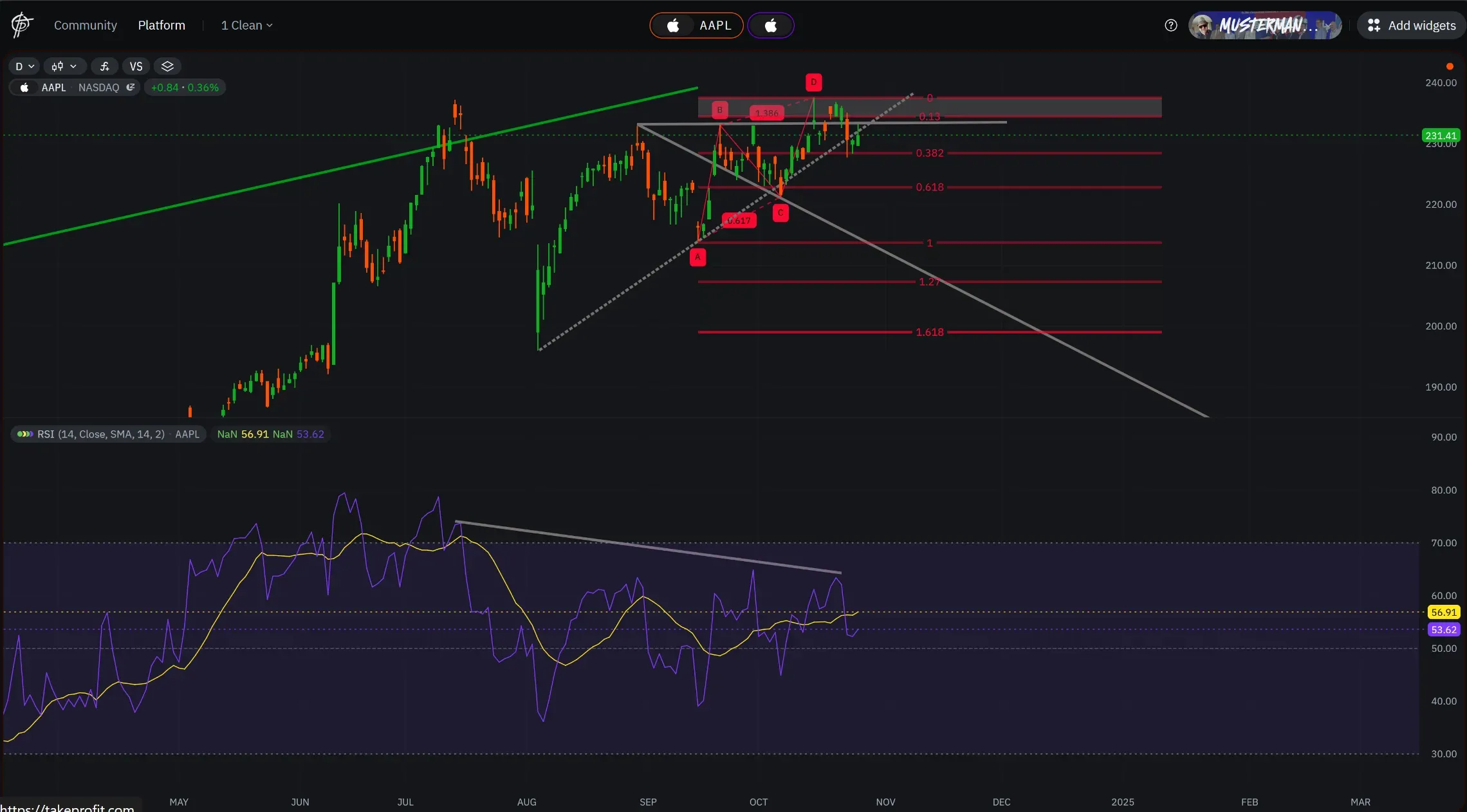Click the user profile avatar icon
The width and height of the screenshot is (1467, 812).
1201,25
